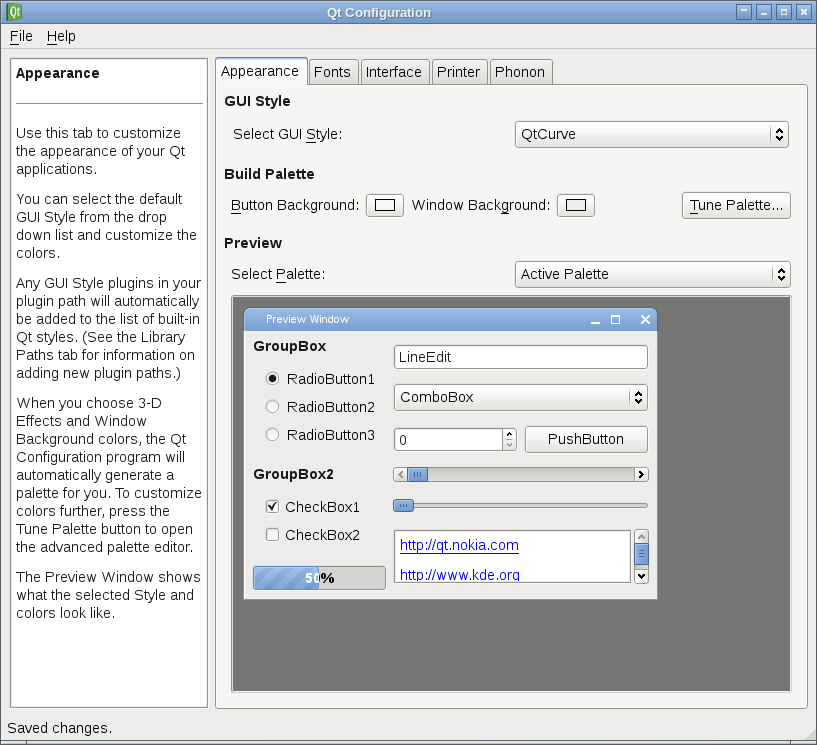This screenshot has height=745, width=817.
Task: Open the Select Palette dropdown
Action: [652, 275]
